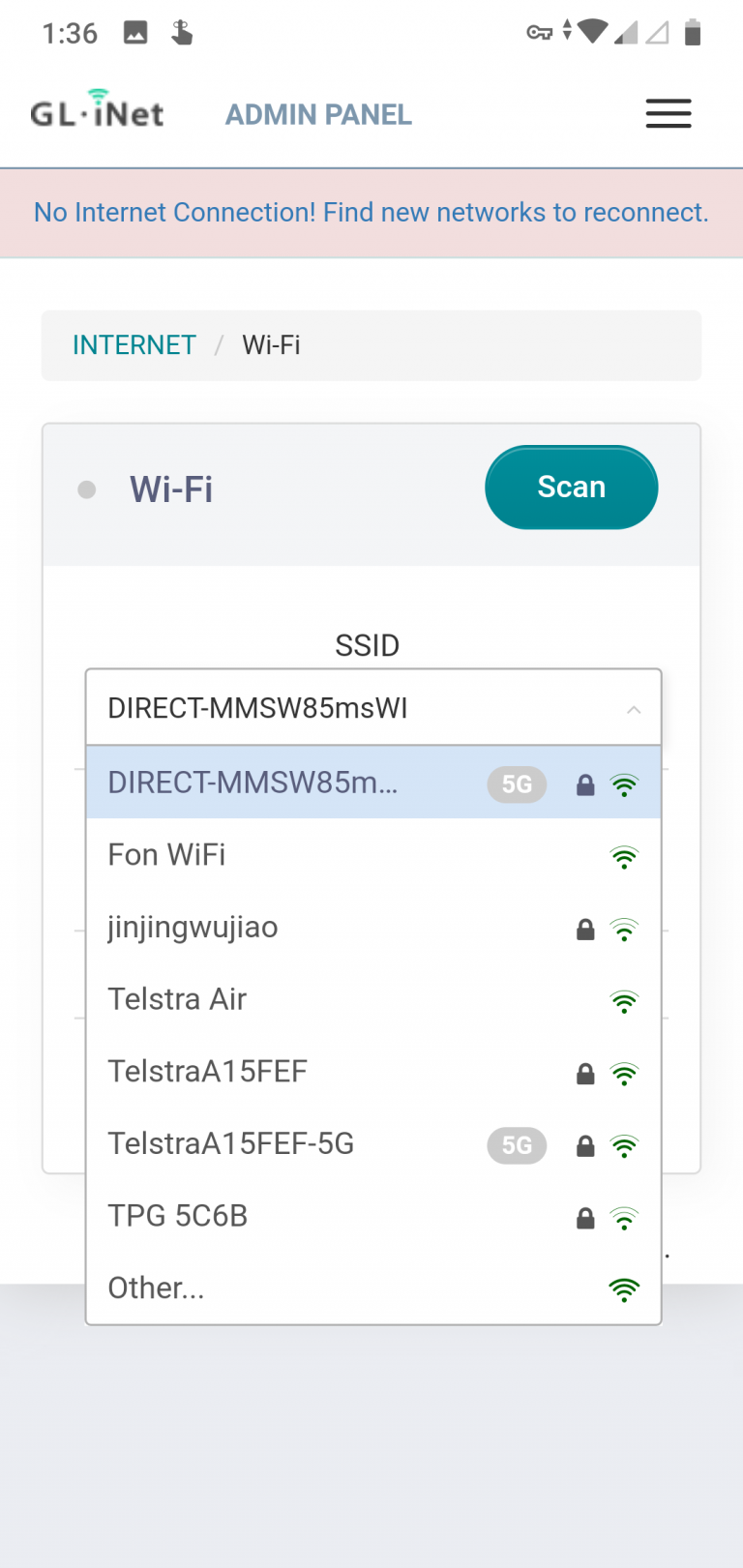
Task: Click the GL.iNet logo
Action: pyautogui.click(x=97, y=111)
